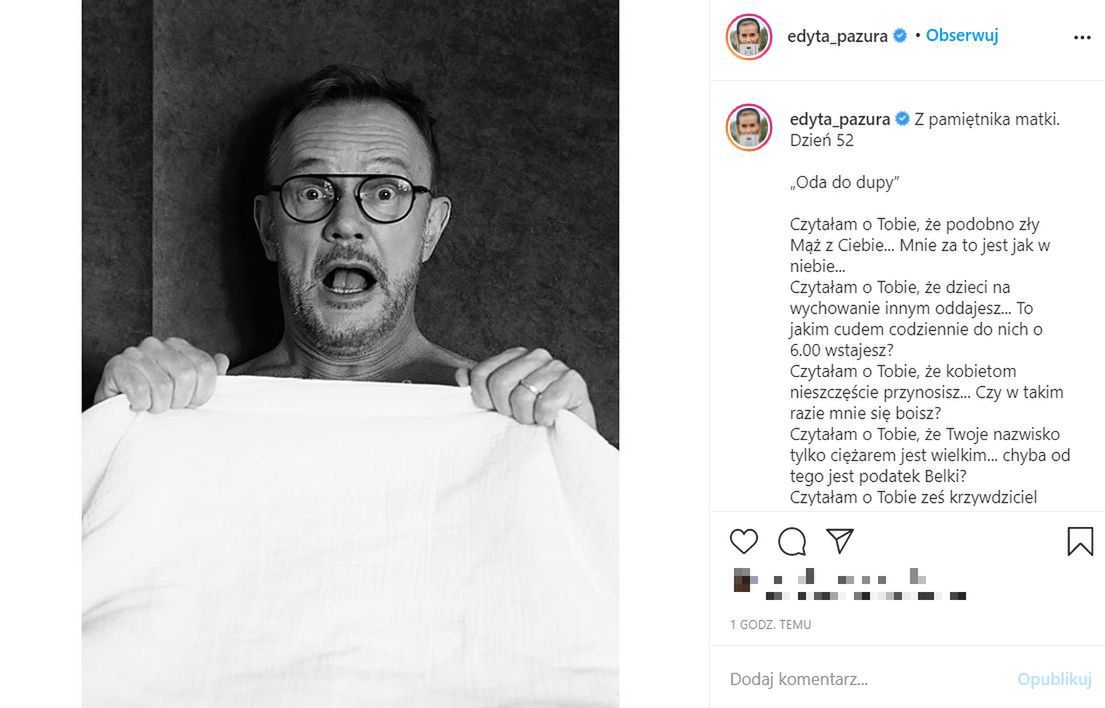
Task: Open comments via the speech bubble icon
Action: click(x=792, y=541)
